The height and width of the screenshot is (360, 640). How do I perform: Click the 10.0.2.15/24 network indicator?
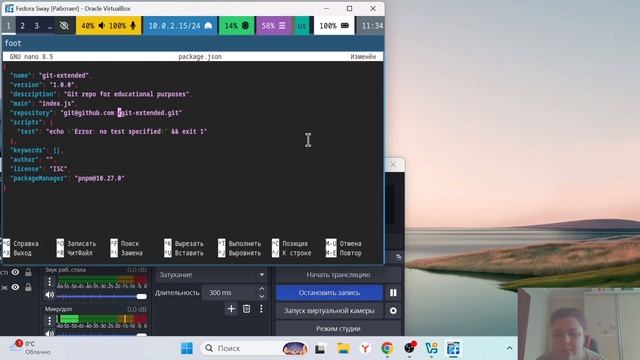[x=180, y=26]
